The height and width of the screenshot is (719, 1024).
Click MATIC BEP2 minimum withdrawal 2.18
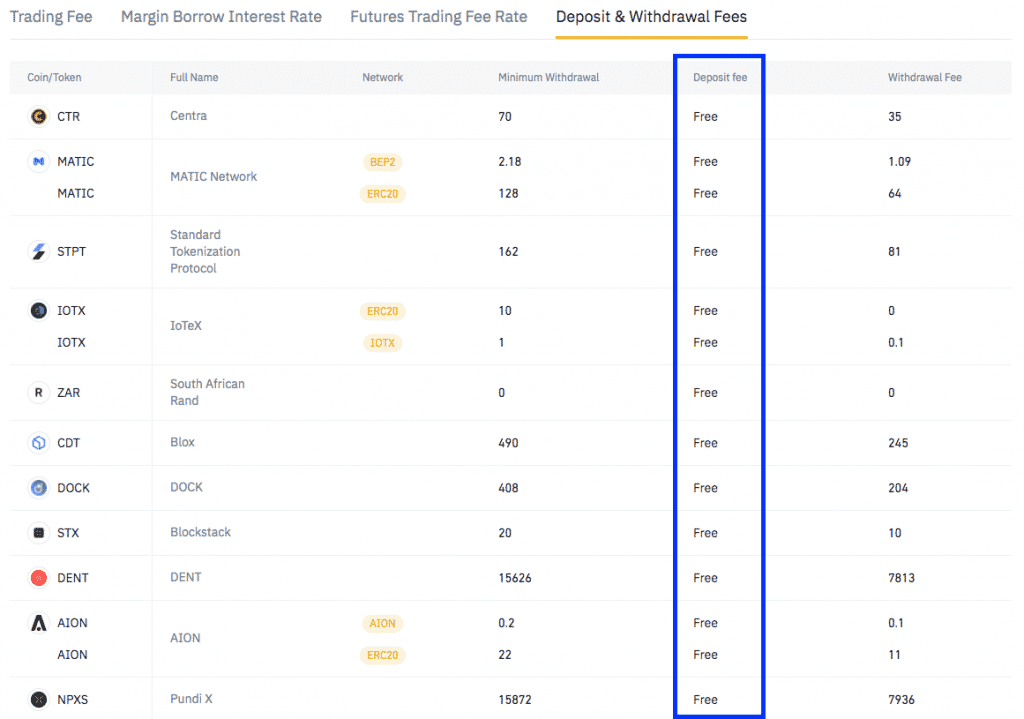tap(509, 161)
